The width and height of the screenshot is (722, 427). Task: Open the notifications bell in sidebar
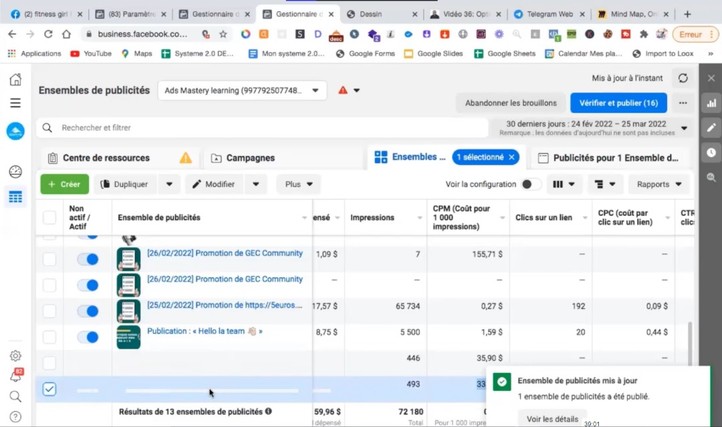(15, 376)
